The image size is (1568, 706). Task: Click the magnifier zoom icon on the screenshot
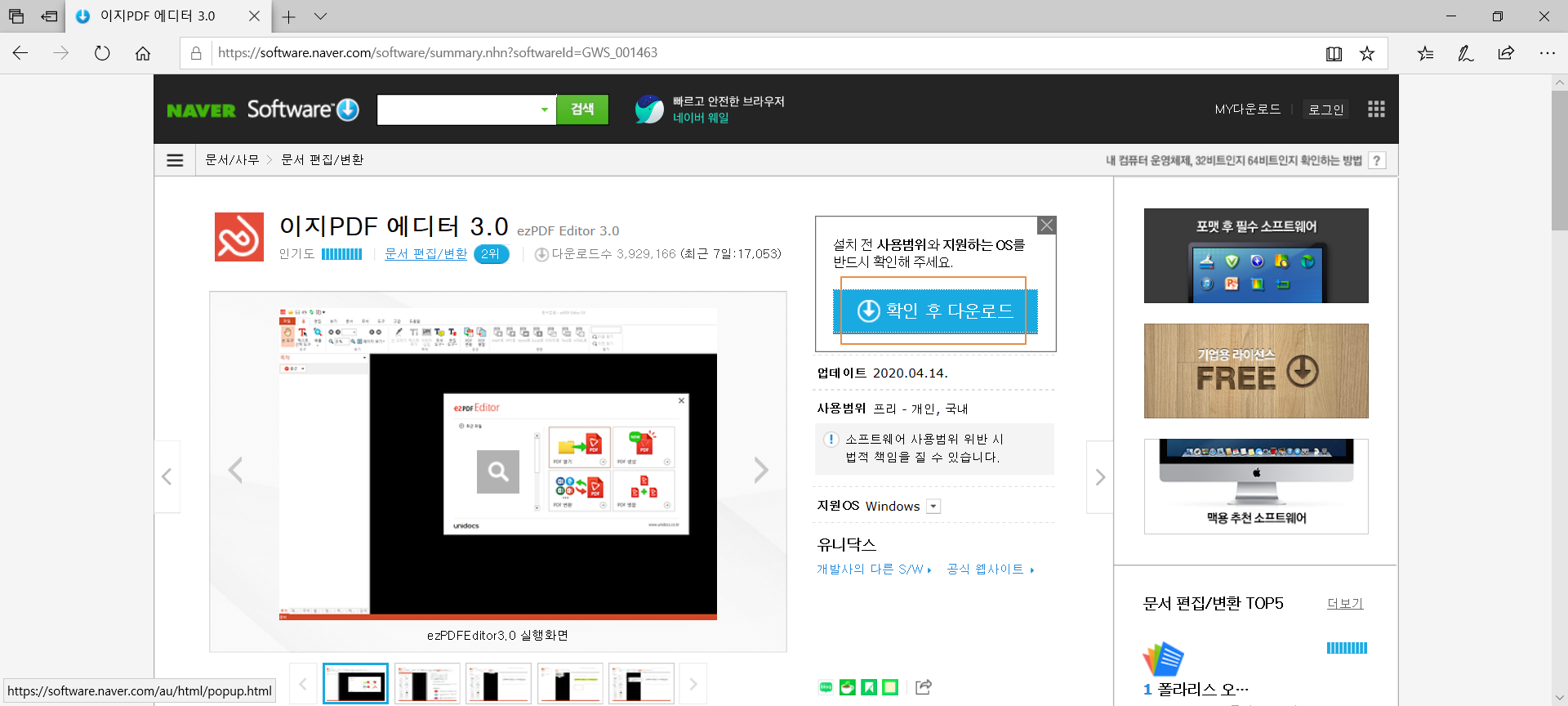click(x=498, y=471)
